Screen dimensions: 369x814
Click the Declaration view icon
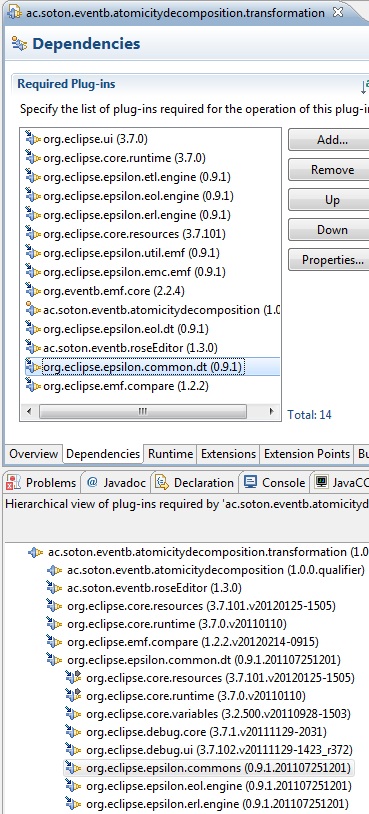(162, 483)
